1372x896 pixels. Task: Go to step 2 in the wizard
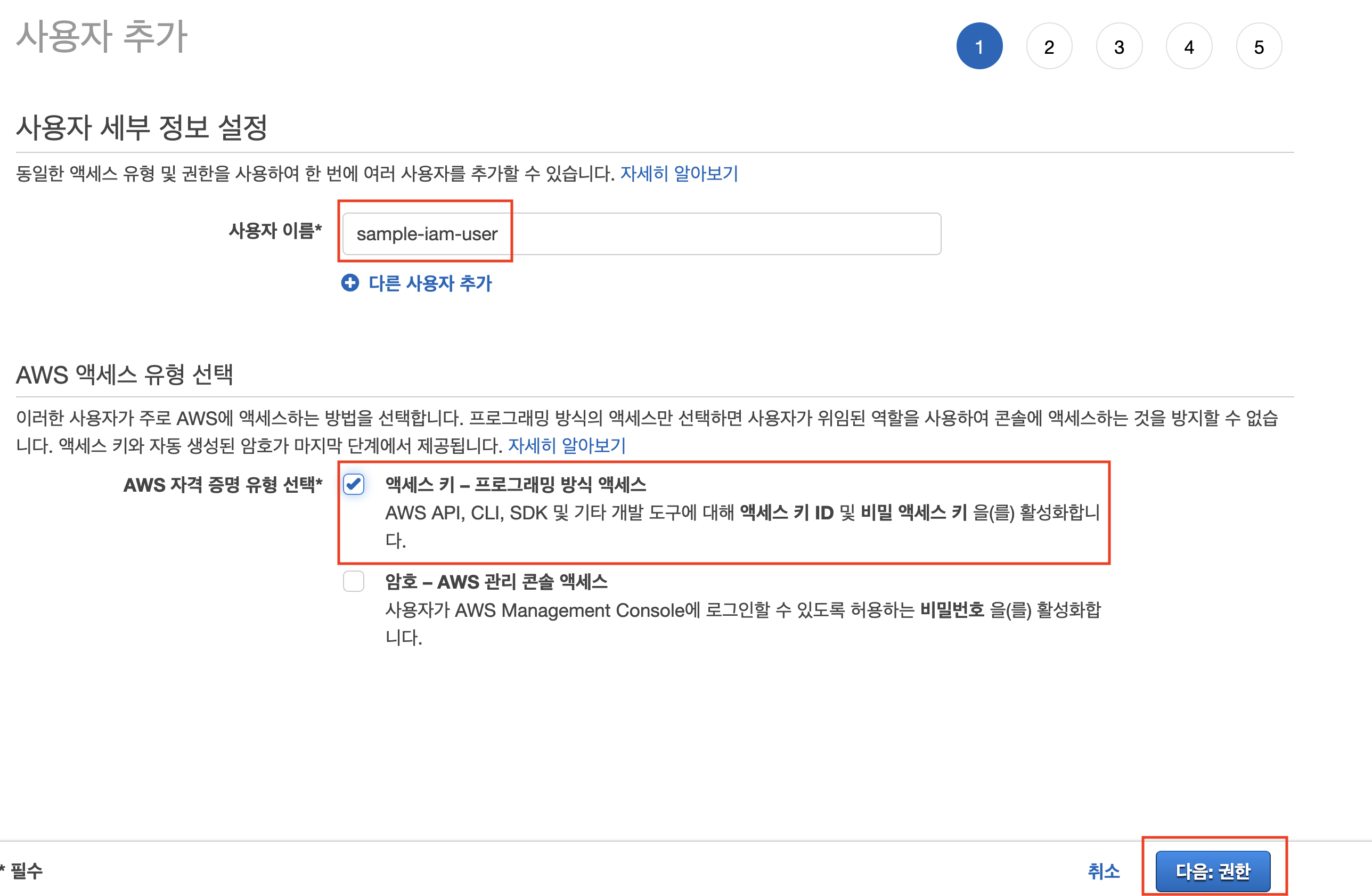click(1049, 46)
